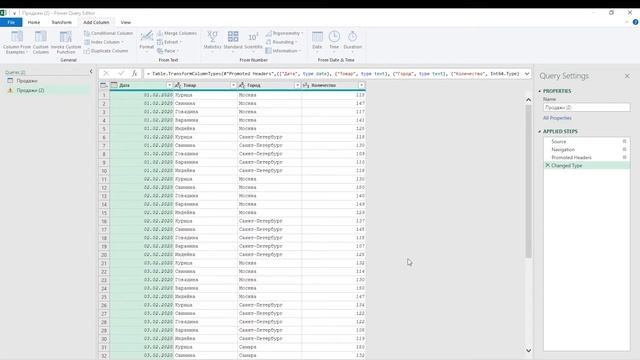Open Trigonometry functions menu
The image size is (640, 360).
(284, 33)
